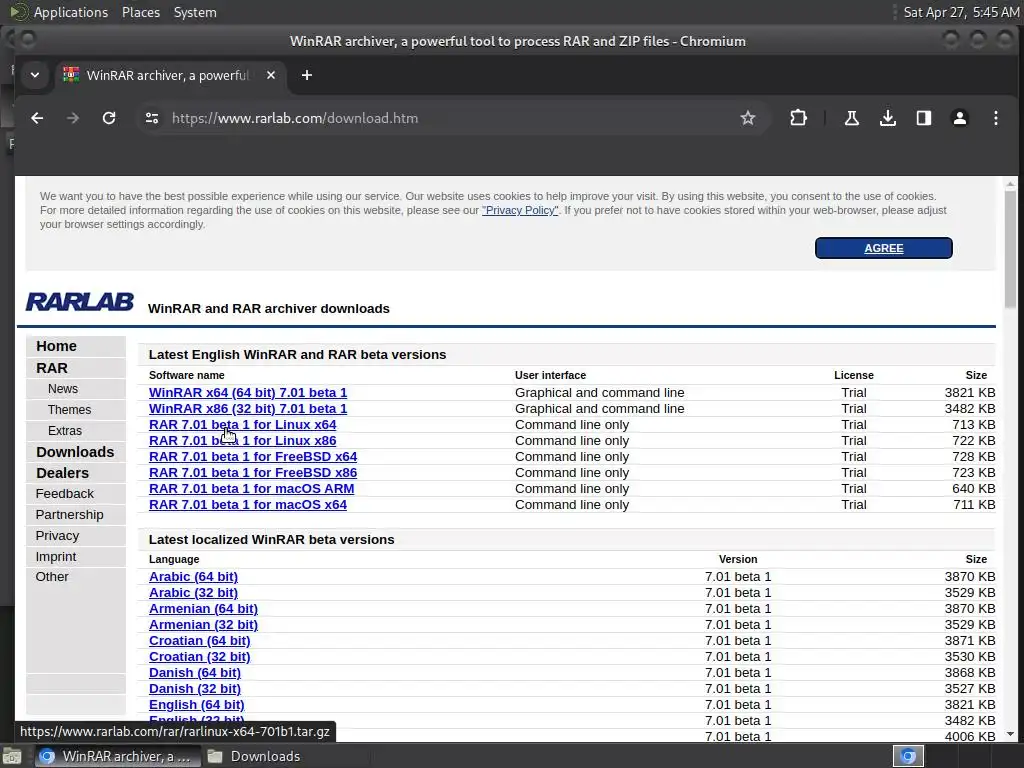Viewport: 1024px width, 768px height.
Task: Download Arabic (64 bit) version
Action: point(193,577)
